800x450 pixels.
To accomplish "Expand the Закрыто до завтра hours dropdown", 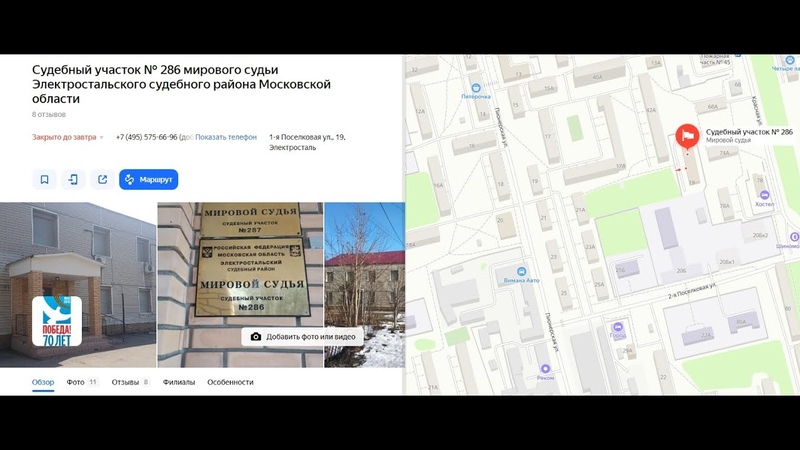I will pos(68,137).
